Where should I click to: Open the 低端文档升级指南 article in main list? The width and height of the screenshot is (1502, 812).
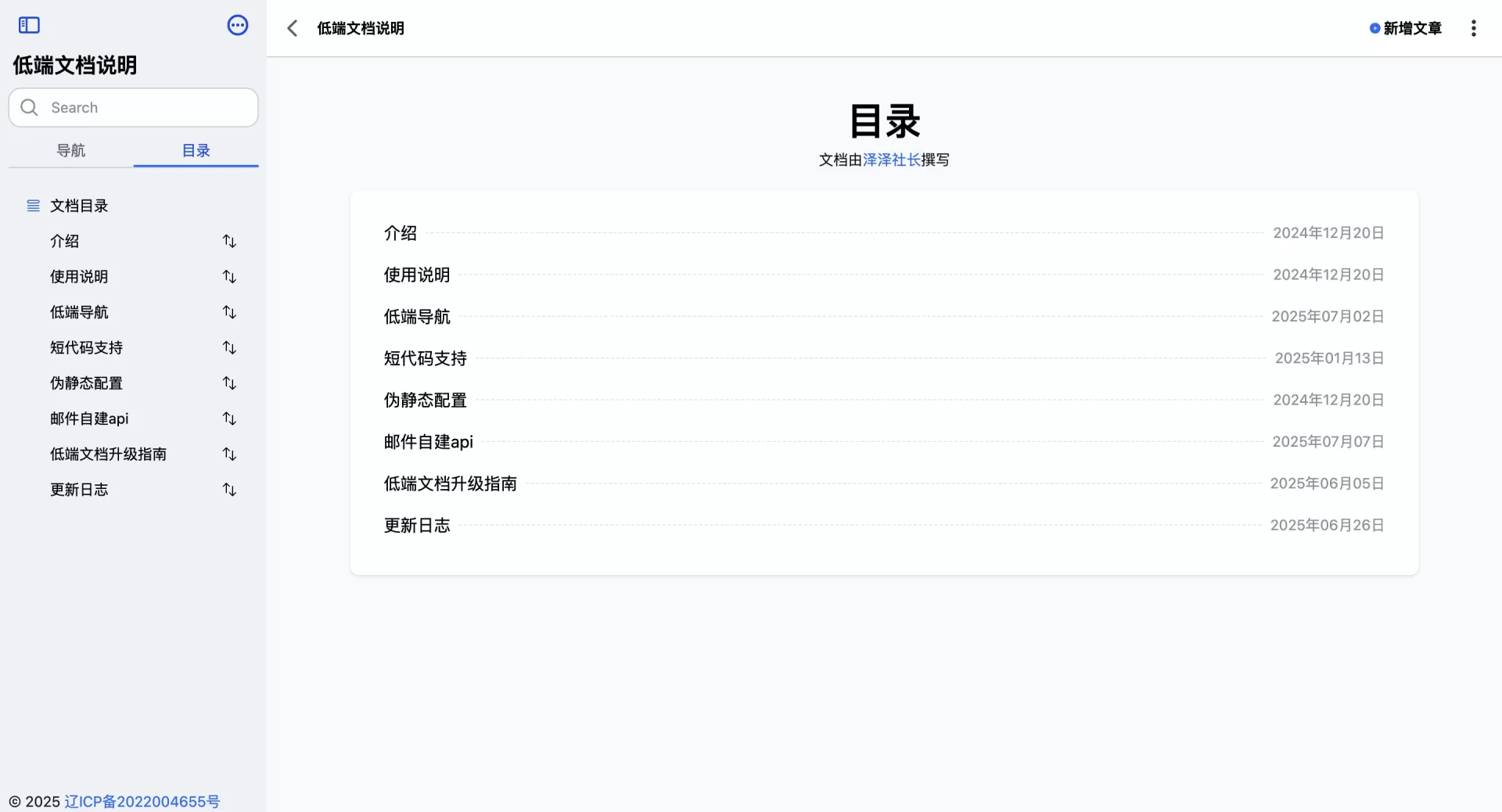450,483
